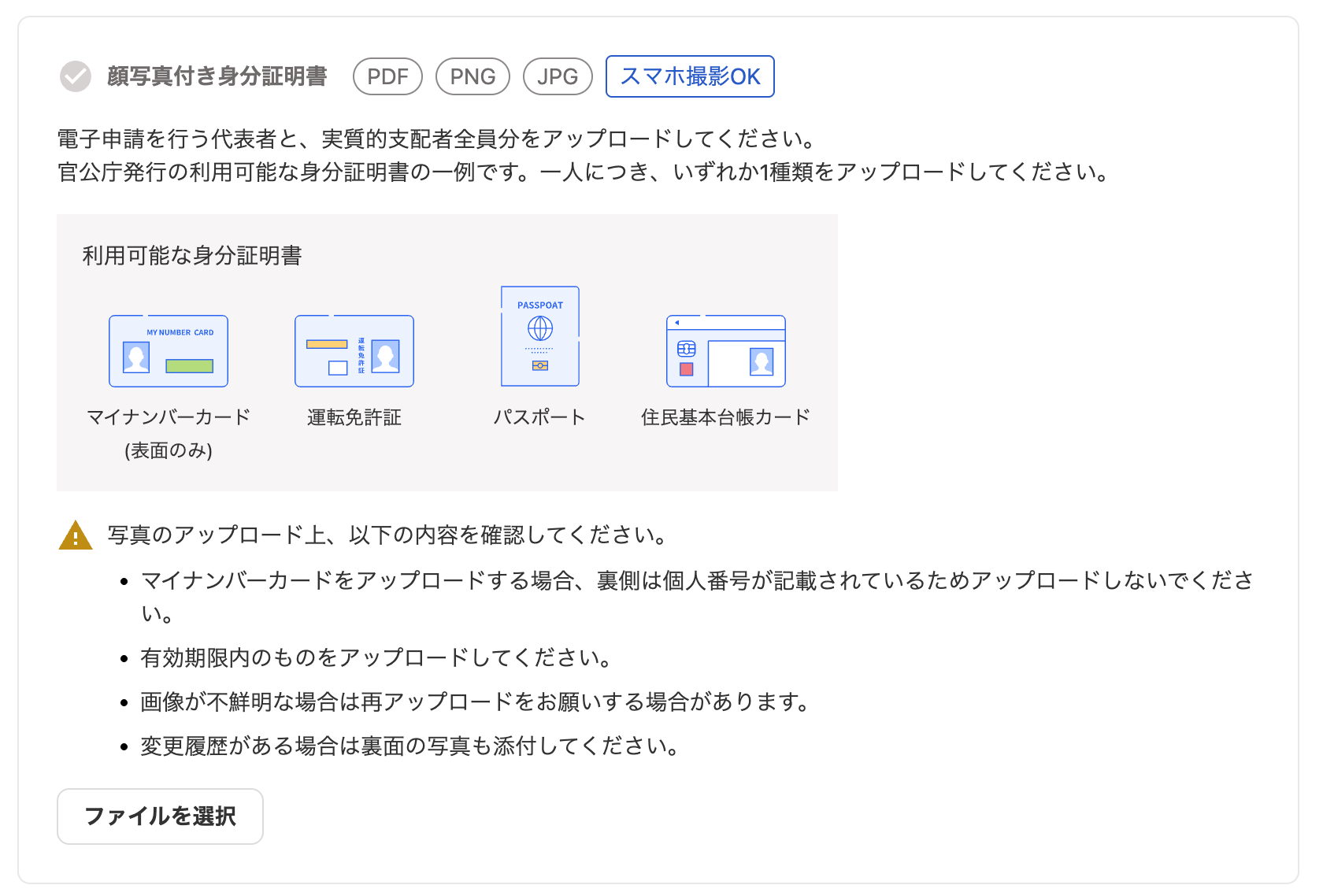Click the 顔写真付き身分証明書 heading

pyautogui.click(x=217, y=76)
